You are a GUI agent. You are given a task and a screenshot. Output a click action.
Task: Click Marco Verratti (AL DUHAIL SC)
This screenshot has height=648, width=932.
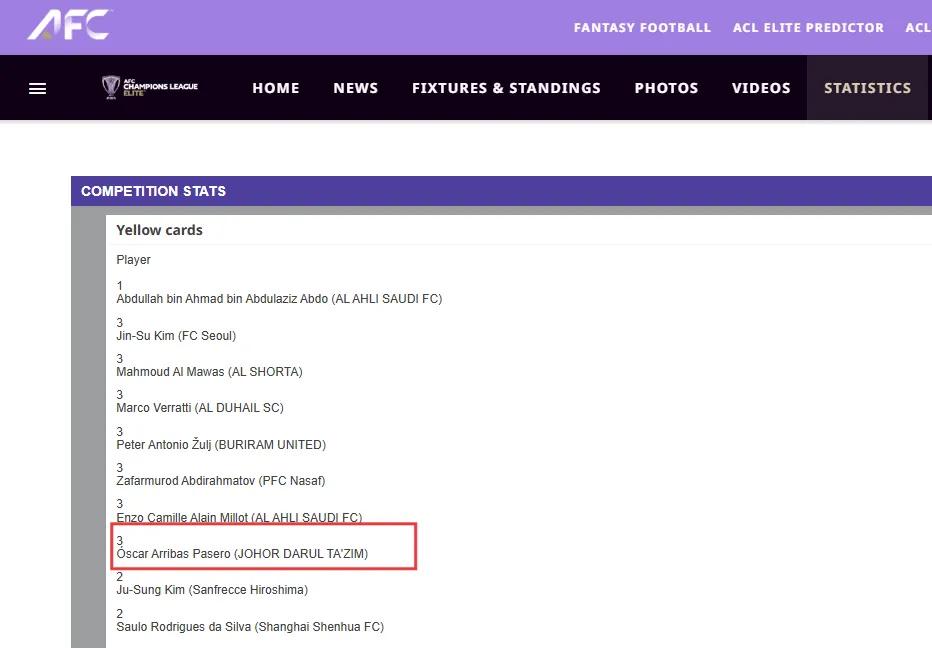tap(200, 408)
